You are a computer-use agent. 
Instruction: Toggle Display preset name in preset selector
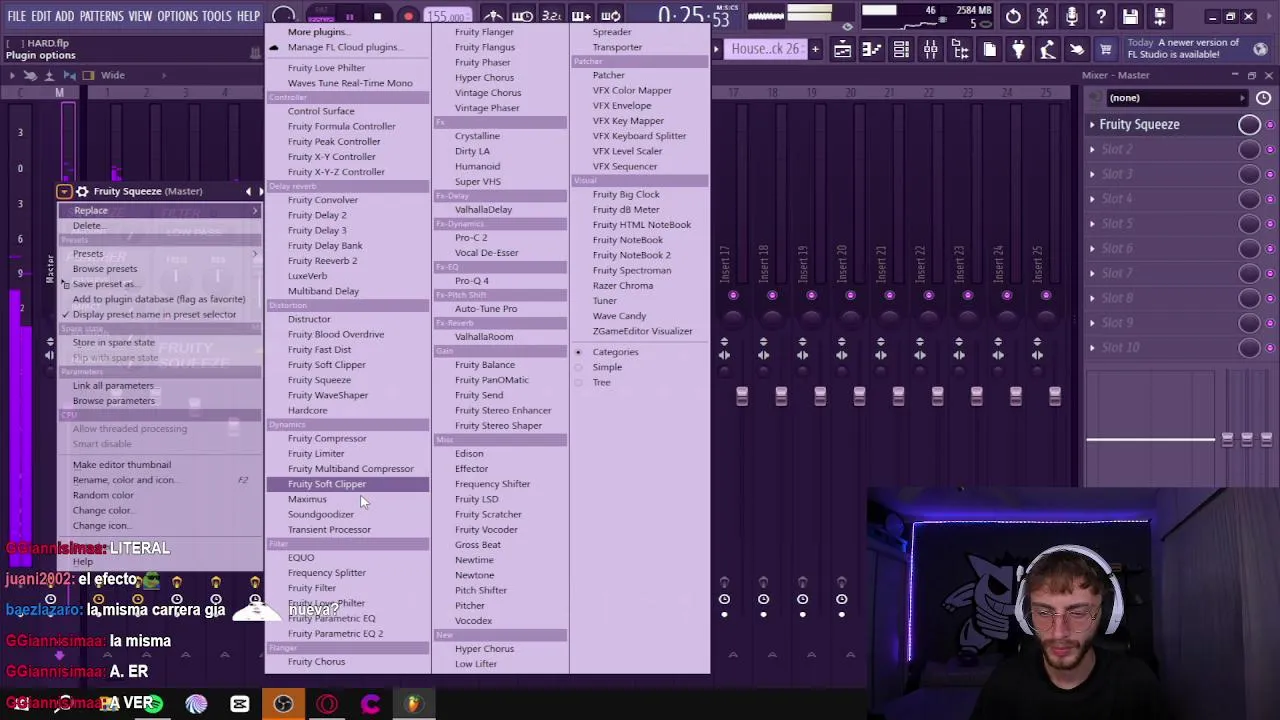154,314
